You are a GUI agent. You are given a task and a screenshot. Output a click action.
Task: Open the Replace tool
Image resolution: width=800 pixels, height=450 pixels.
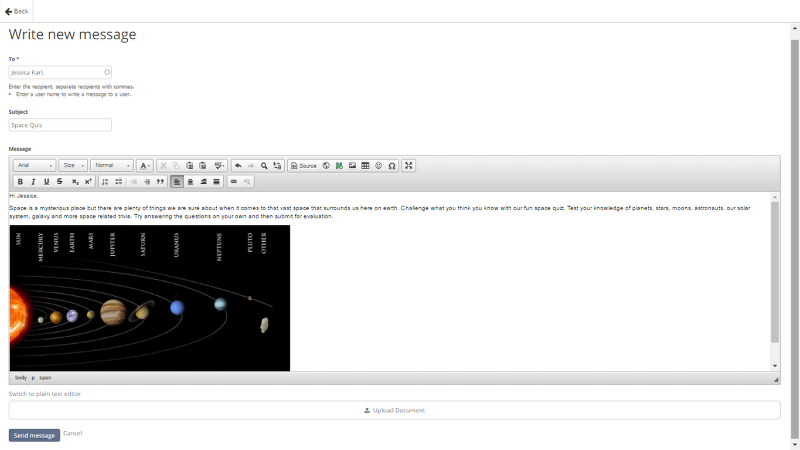click(x=277, y=166)
